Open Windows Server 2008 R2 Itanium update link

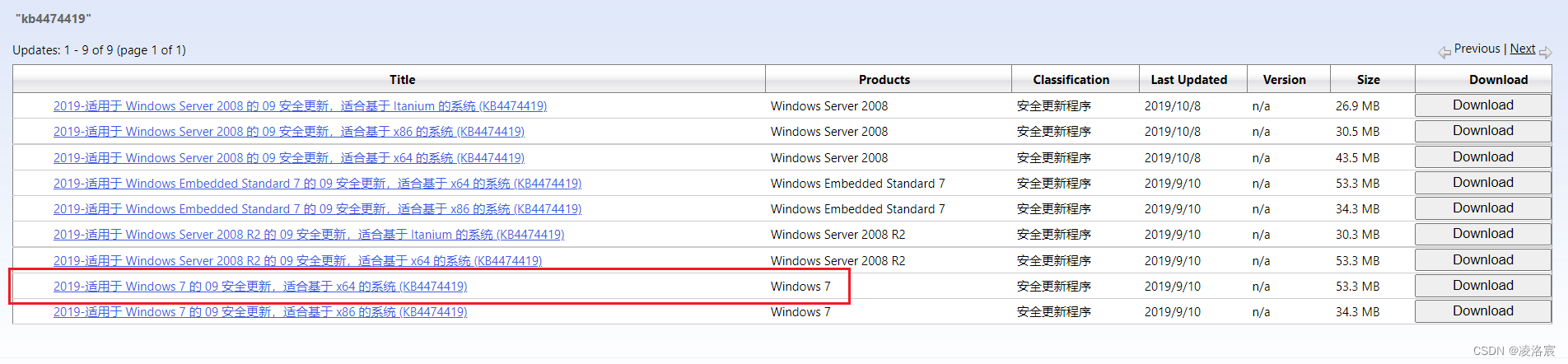[309, 235]
